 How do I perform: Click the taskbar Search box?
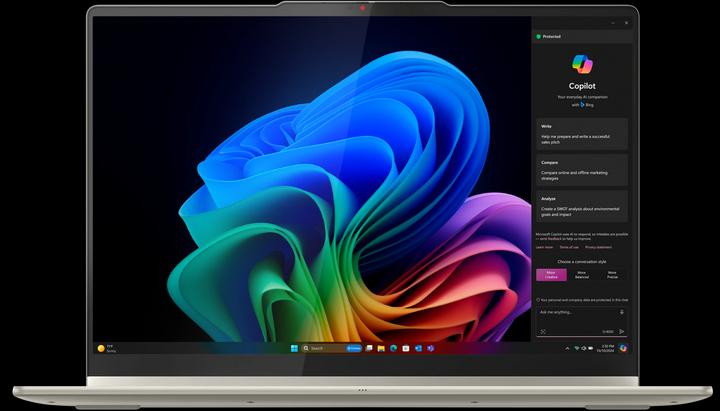click(332, 348)
